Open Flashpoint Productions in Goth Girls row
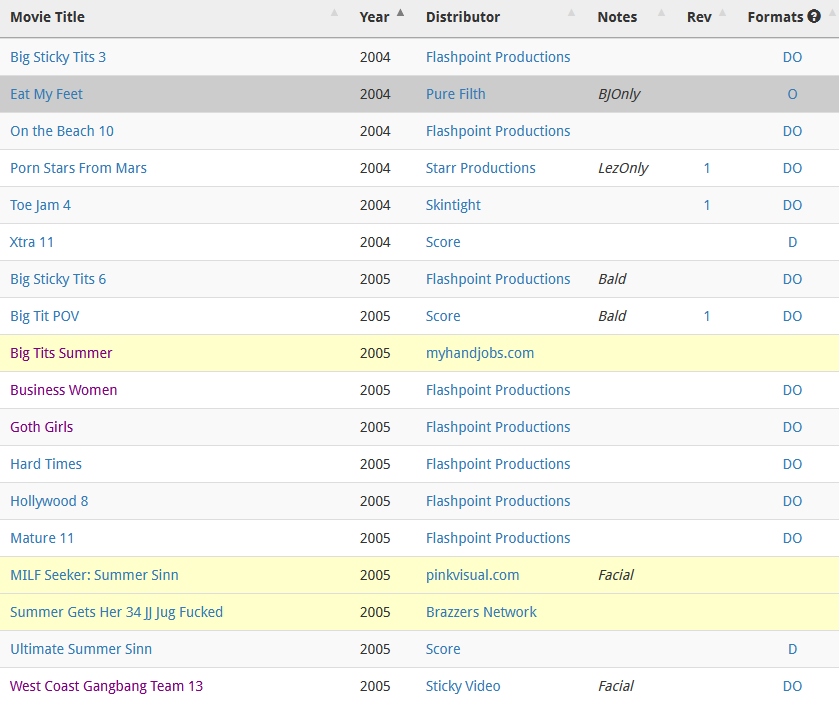 498,427
